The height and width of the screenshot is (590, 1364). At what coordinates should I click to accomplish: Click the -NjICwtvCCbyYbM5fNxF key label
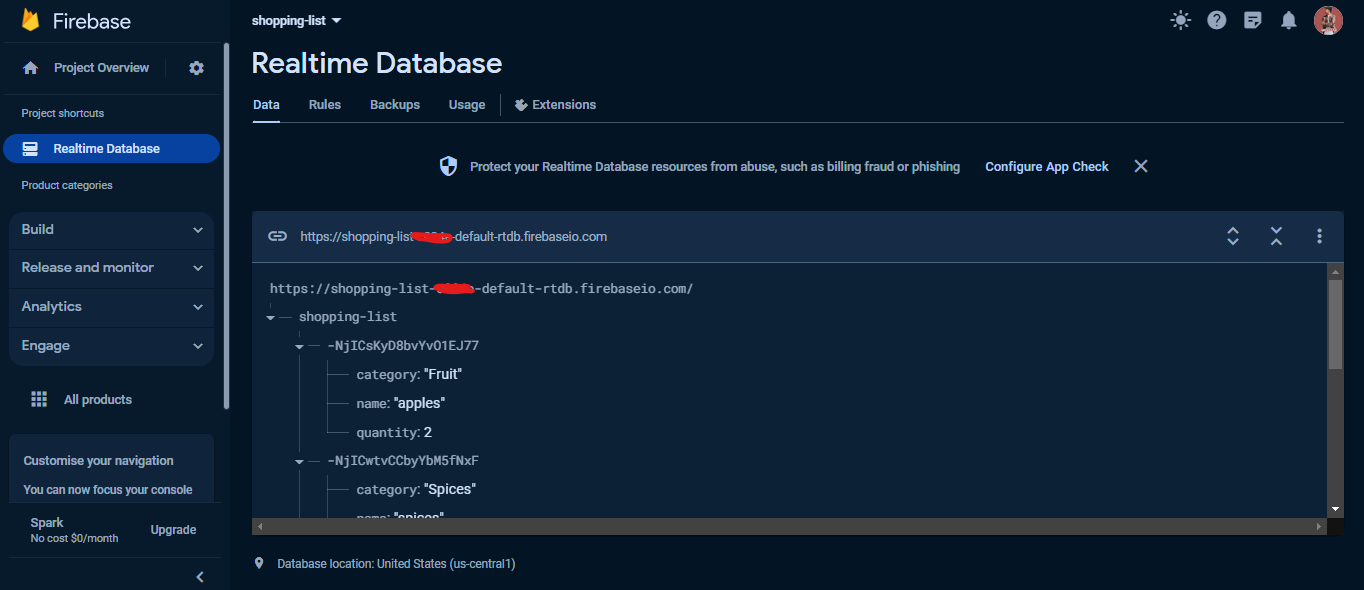pos(403,461)
